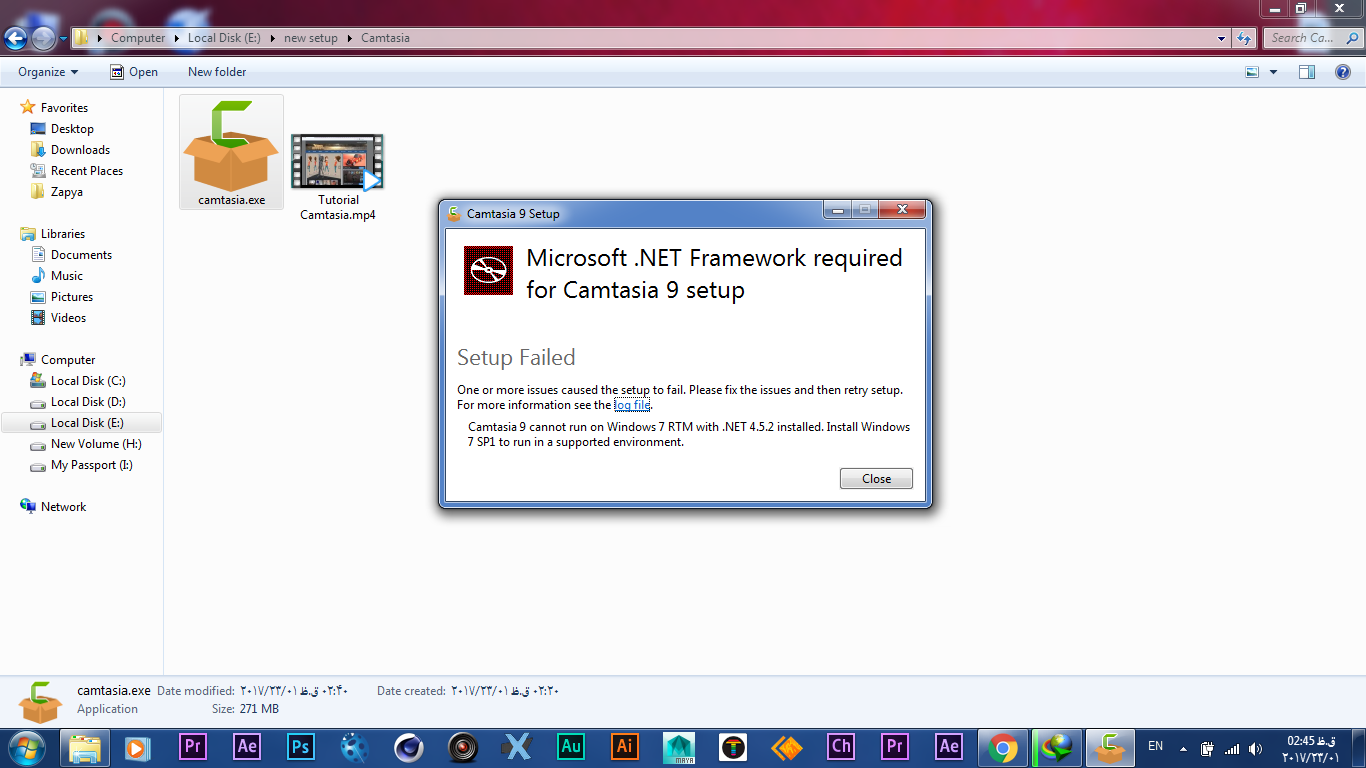1366x768 pixels.
Task: Launch Premiere Pro icon beside Photoshop's After Effects
Action: click(192, 747)
